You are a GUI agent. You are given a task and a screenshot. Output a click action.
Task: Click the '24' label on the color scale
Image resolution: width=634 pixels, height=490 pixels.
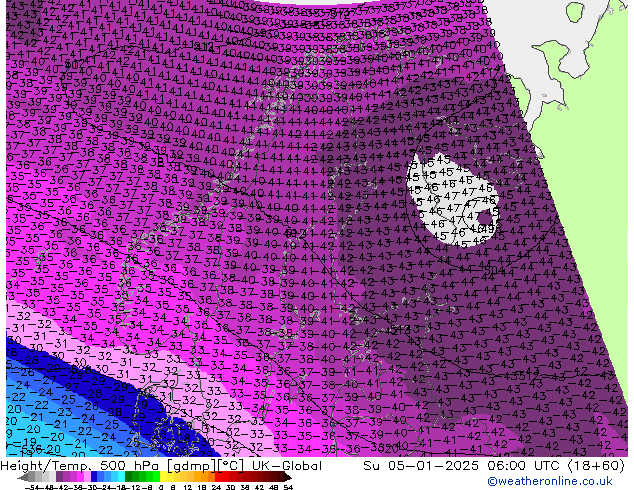[x=216, y=487]
